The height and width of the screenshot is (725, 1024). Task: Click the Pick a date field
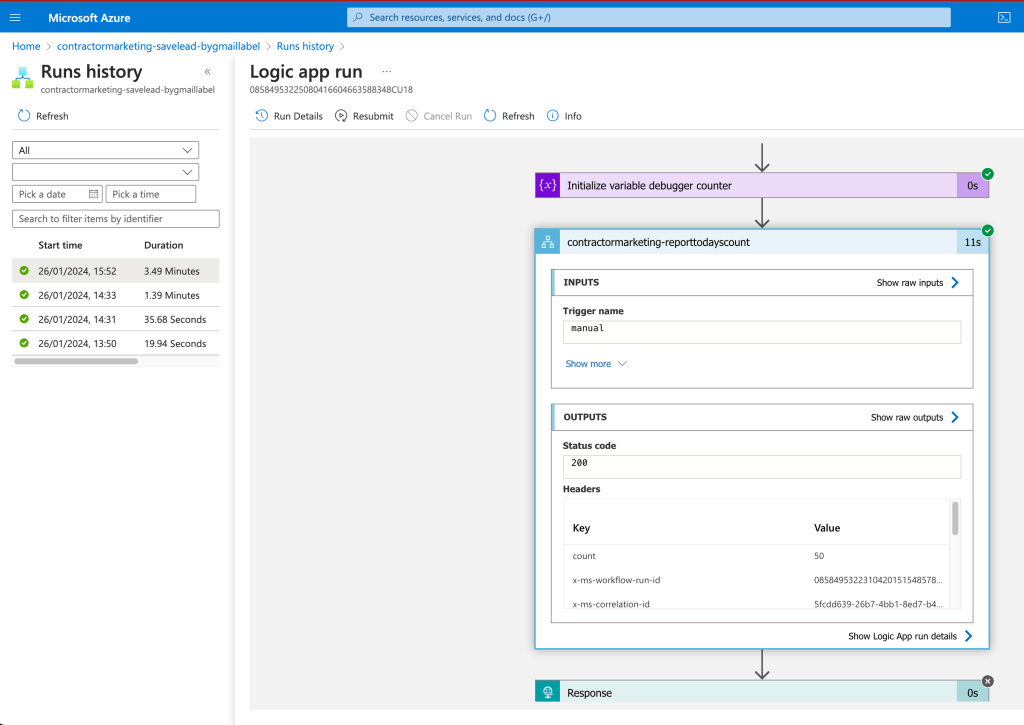point(57,194)
